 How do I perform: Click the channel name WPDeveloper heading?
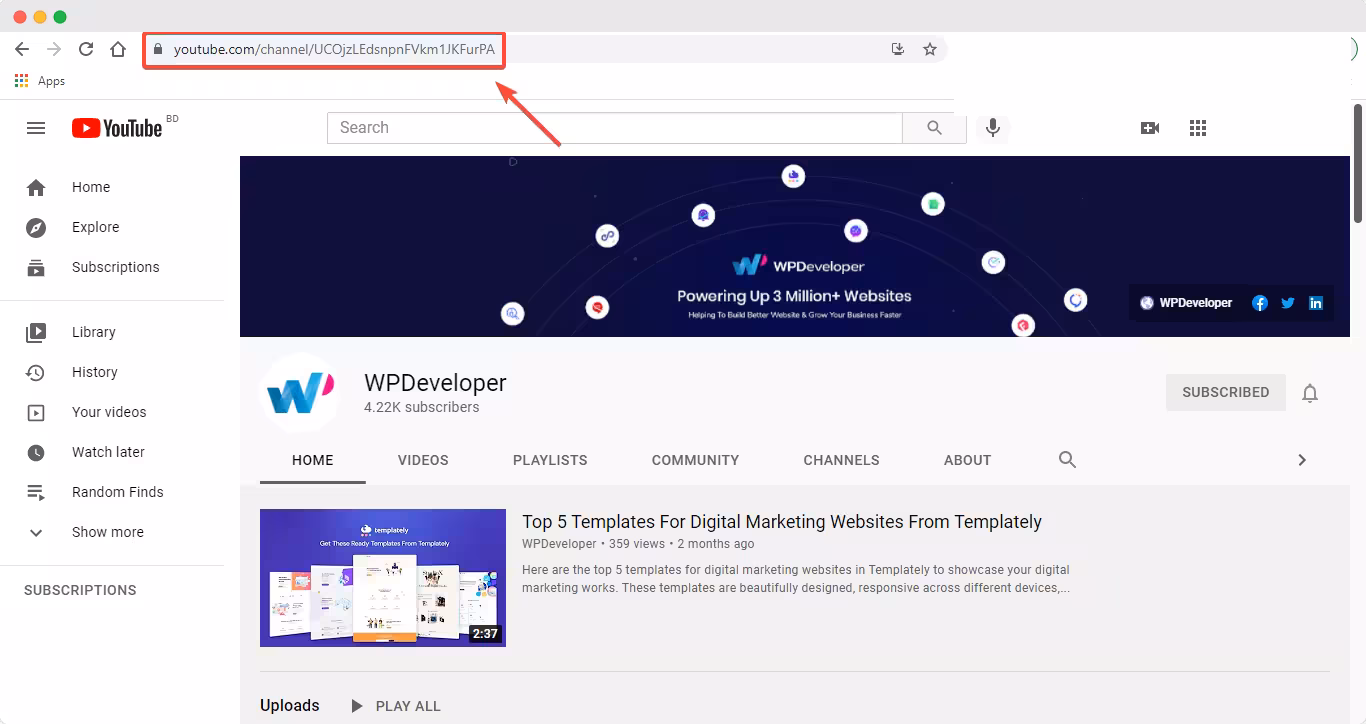[435, 383]
